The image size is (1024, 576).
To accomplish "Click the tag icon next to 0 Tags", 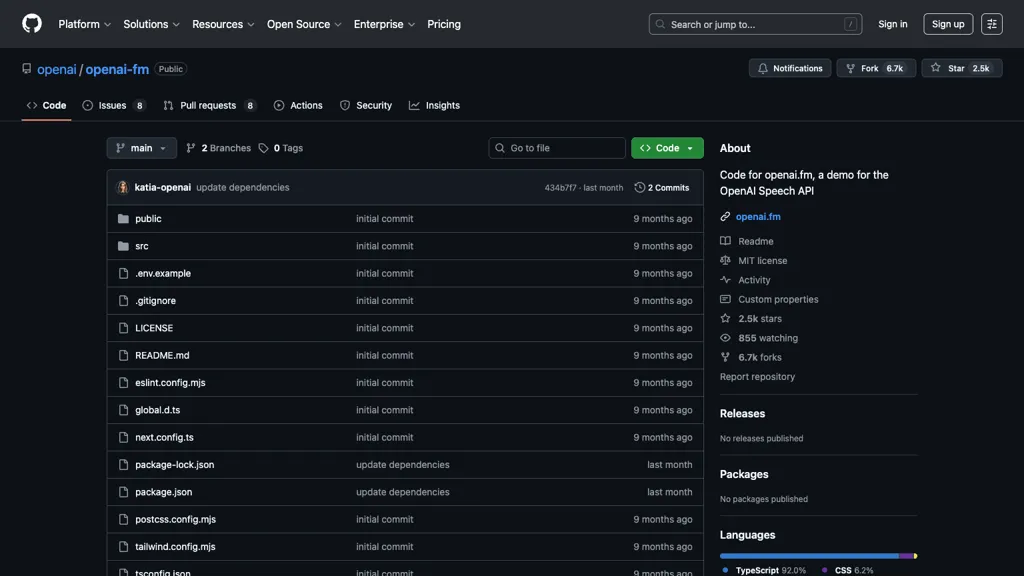I will point(263,148).
